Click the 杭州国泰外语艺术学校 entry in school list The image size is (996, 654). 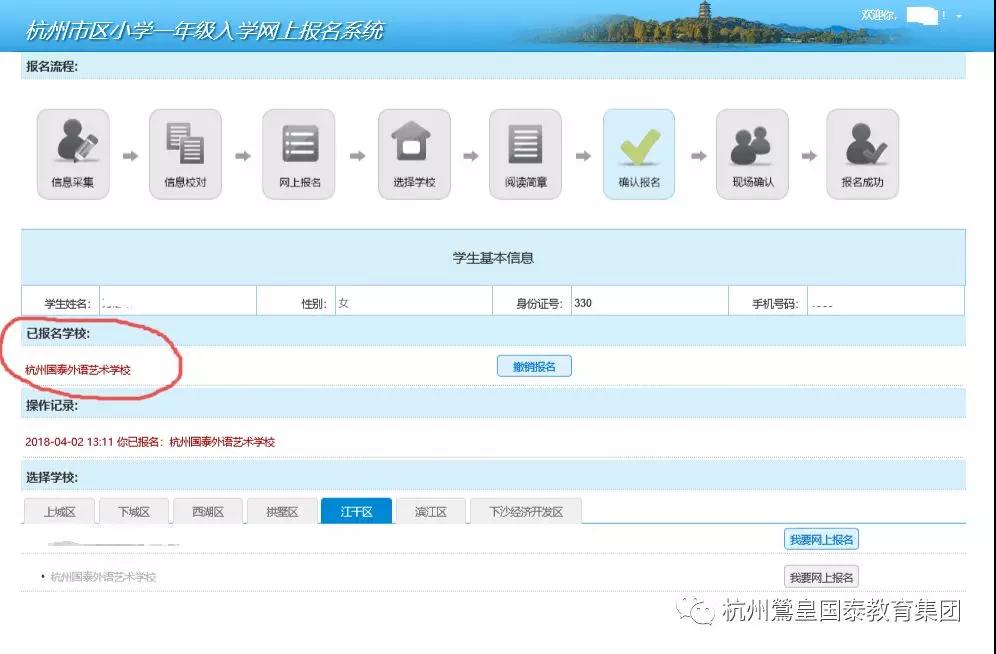tap(104, 577)
